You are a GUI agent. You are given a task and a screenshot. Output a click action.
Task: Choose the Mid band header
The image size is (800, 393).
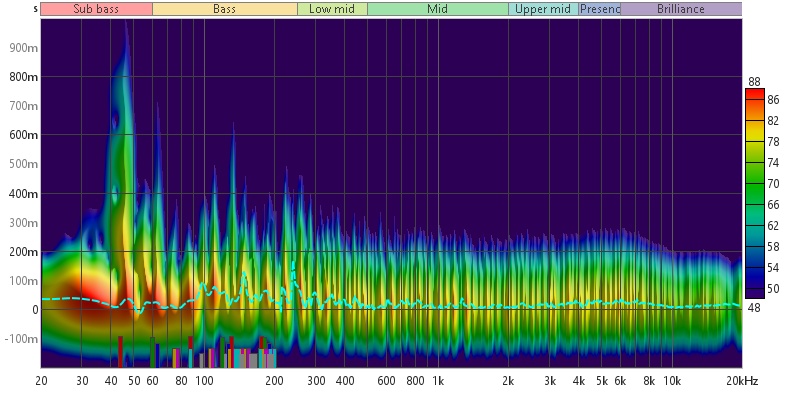pyautogui.click(x=438, y=9)
